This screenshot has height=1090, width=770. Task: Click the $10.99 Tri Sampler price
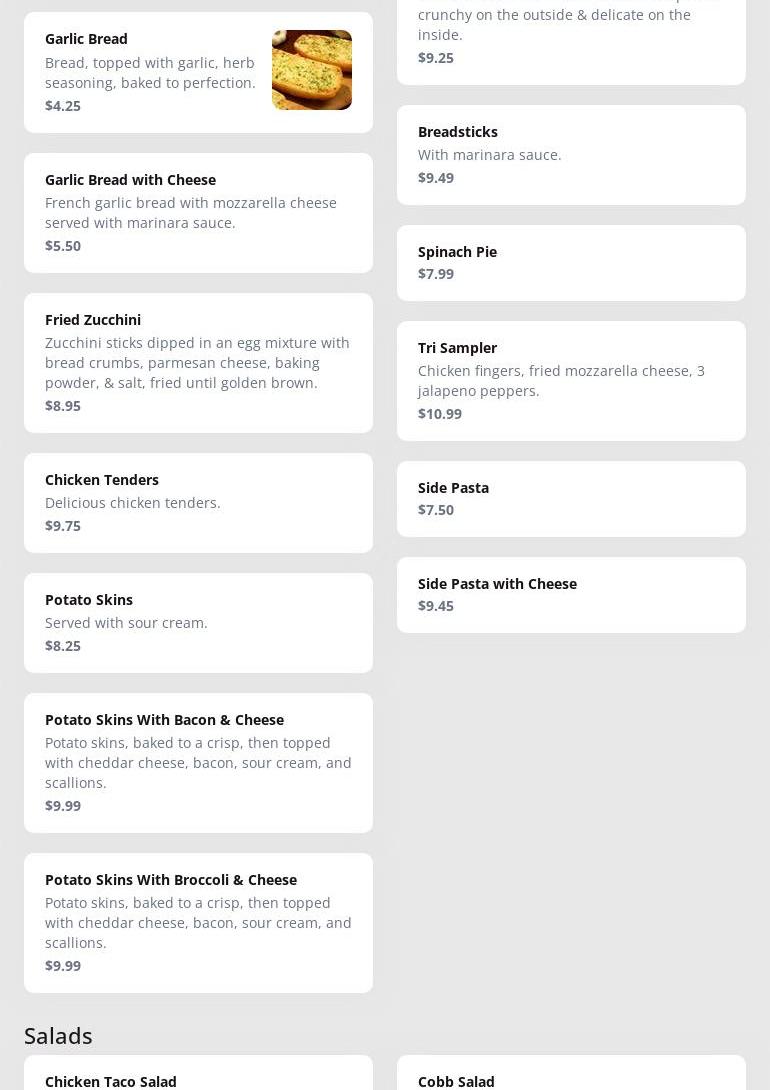[x=440, y=414]
